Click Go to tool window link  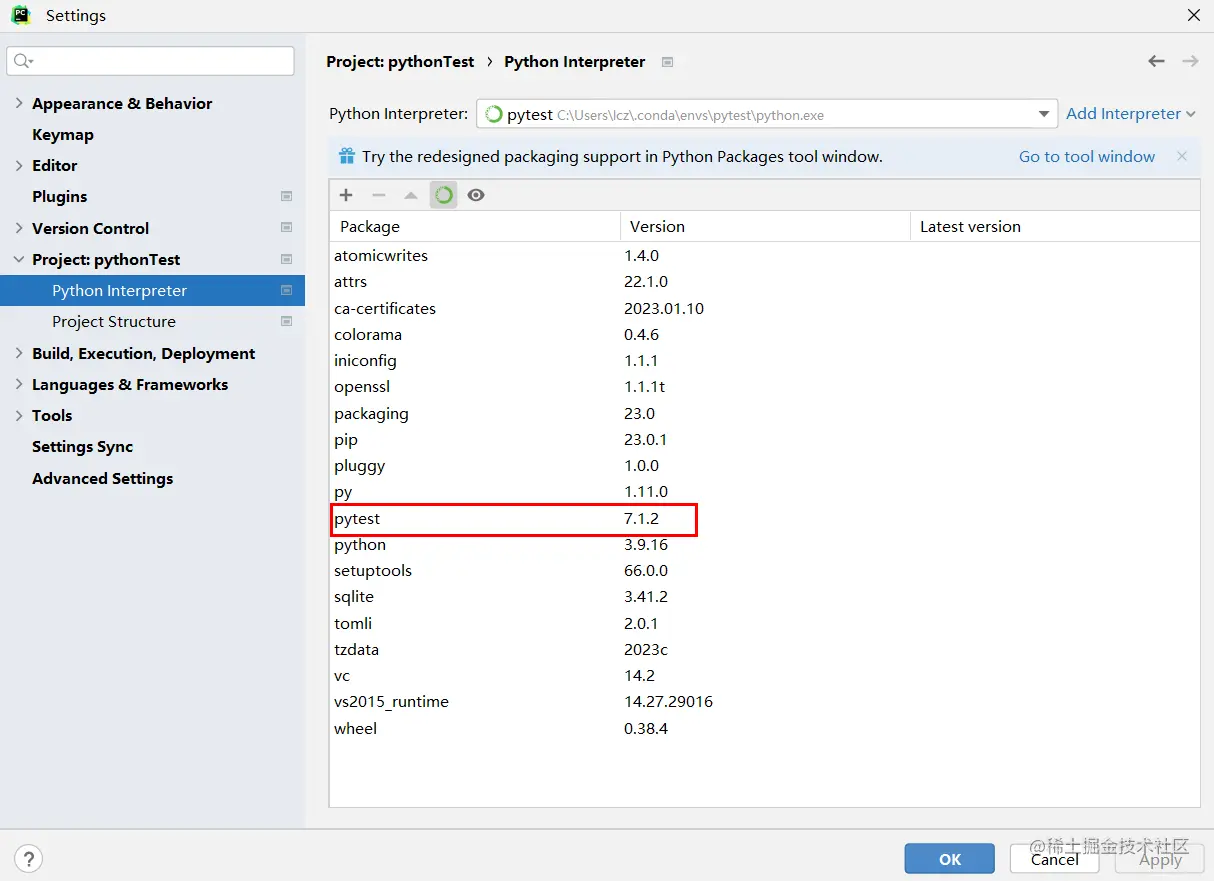[x=1087, y=156]
